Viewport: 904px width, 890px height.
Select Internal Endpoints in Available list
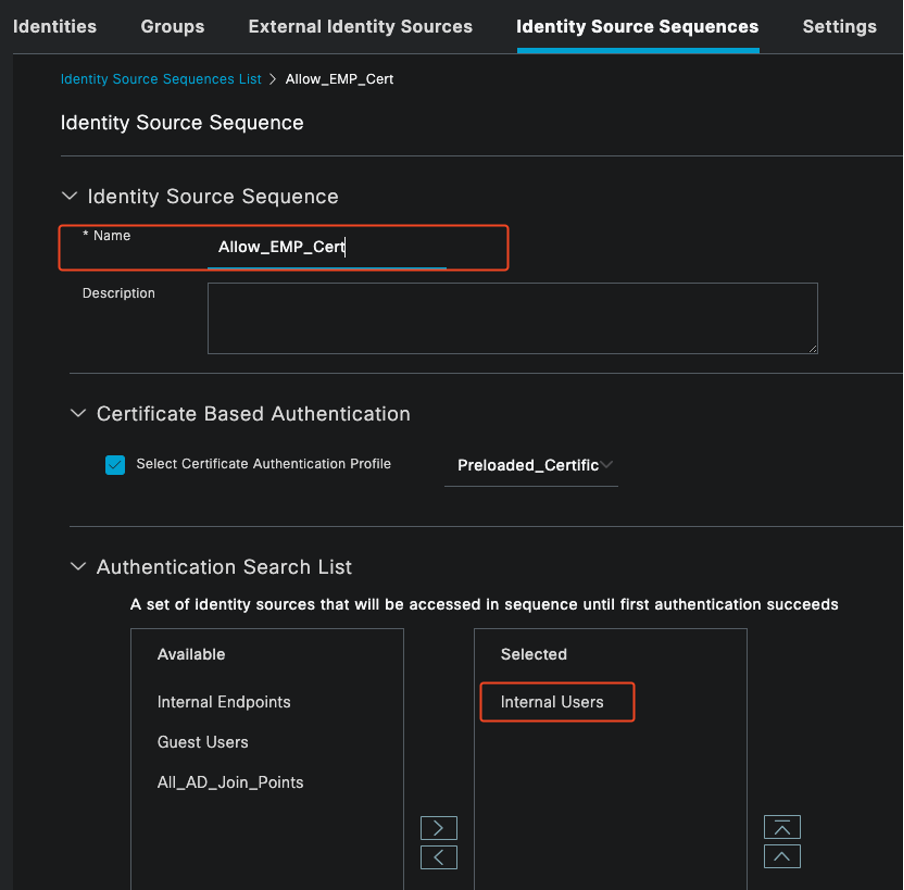coord(224,702)
